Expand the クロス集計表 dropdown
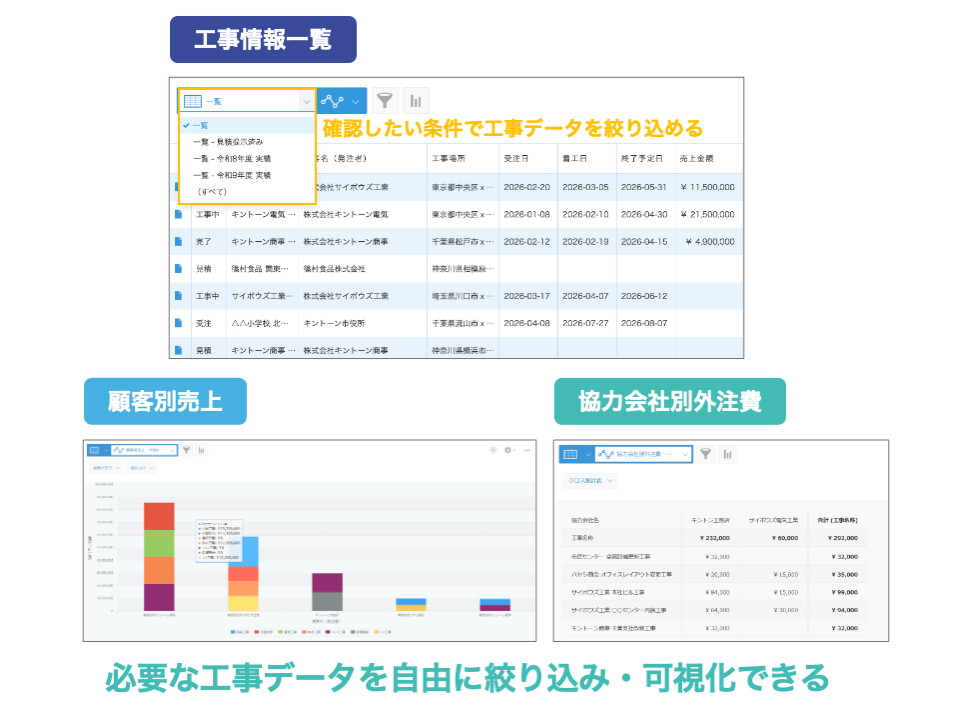 click(590, 481)
